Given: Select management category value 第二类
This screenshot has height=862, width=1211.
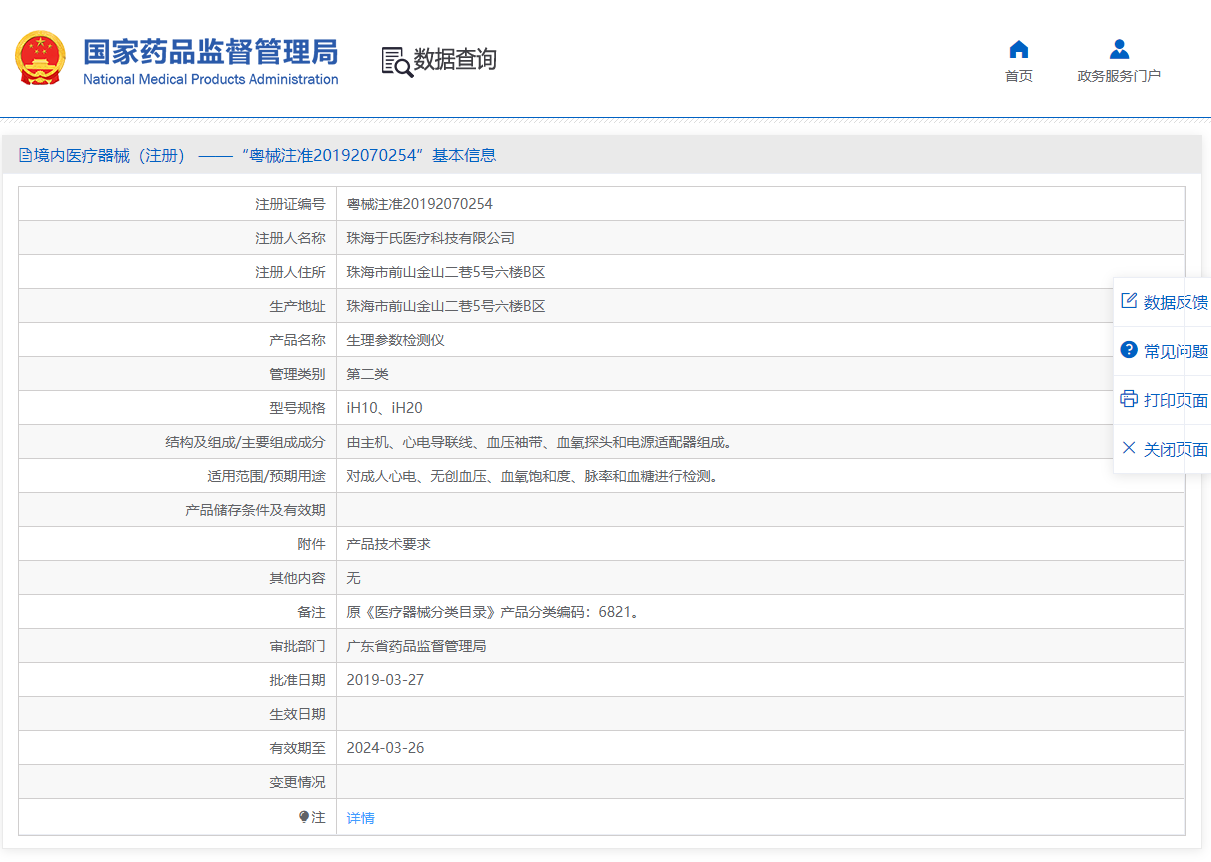Looking at the screenshot, I should pos(368,374).
